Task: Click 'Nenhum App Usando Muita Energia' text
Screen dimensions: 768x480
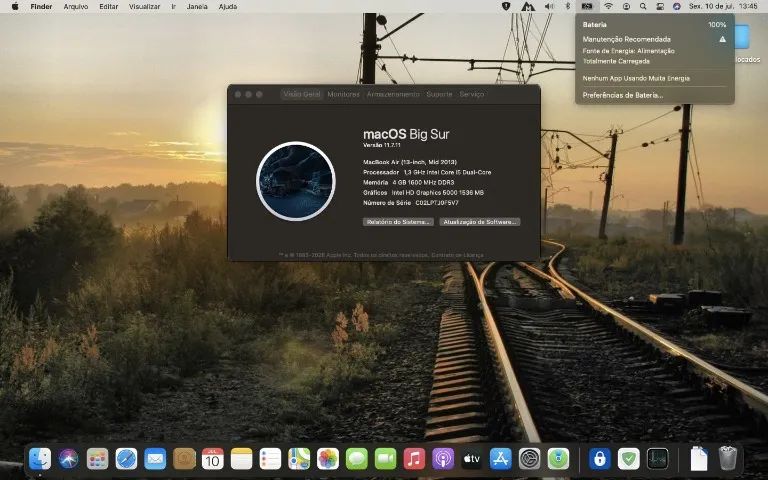Action: pyautogui.click(x=636, y=78)
